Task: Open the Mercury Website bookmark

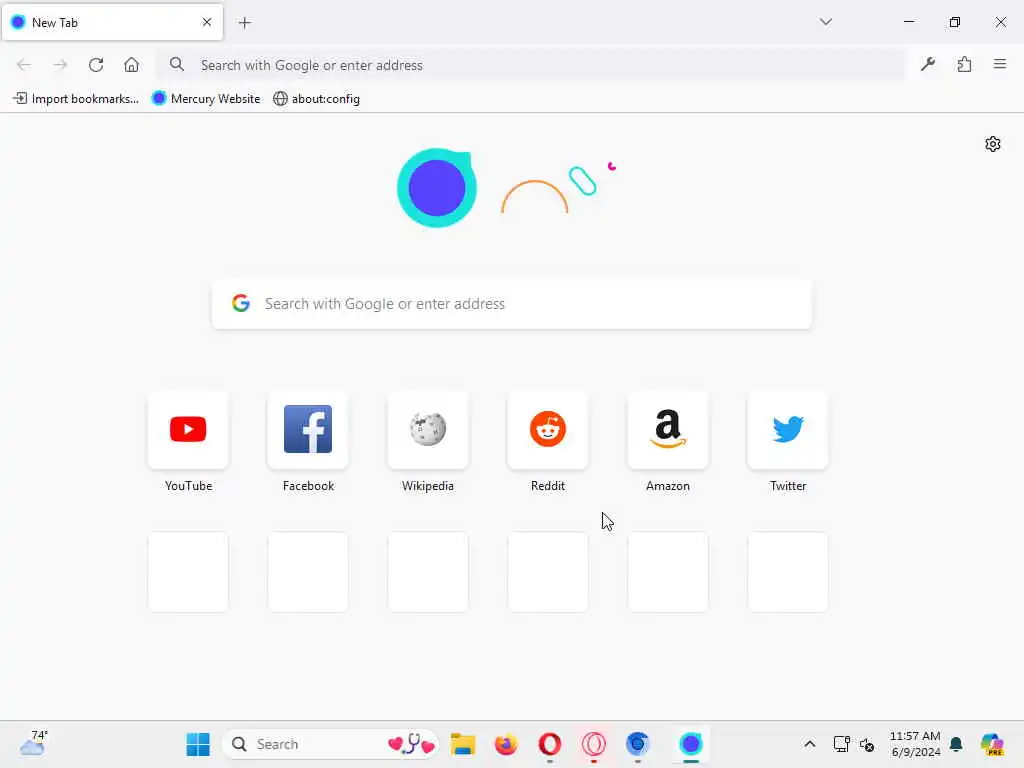Action: [206, 99]
